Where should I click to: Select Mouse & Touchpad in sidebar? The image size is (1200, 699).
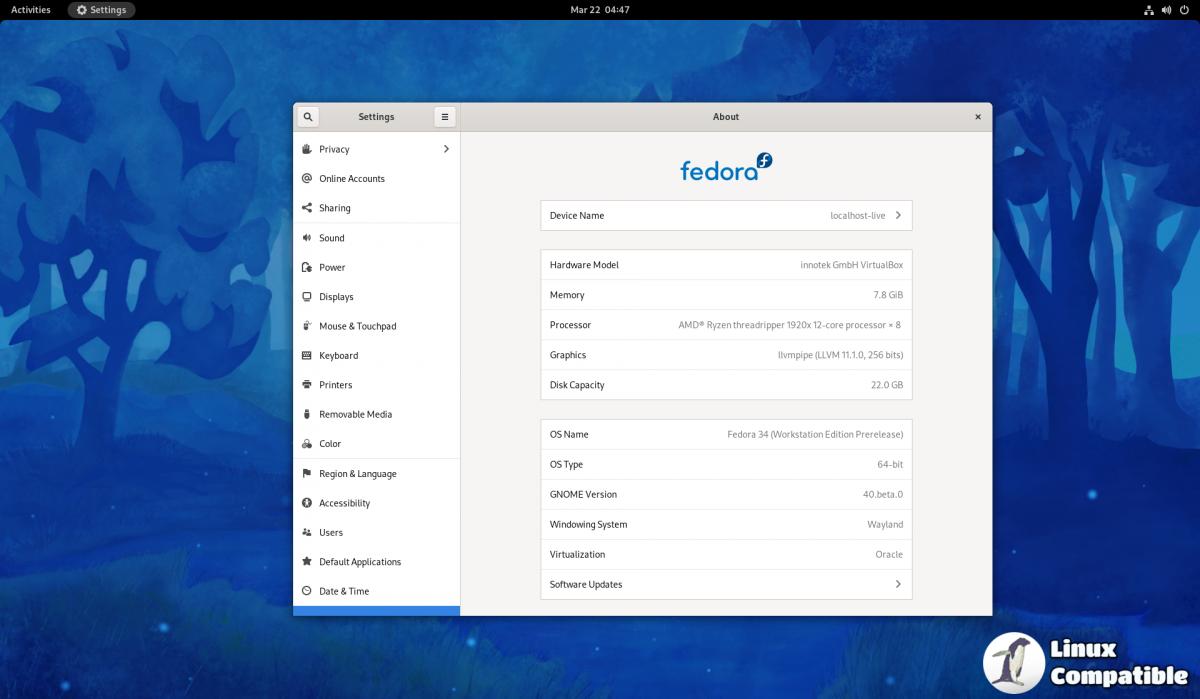point(357,326)
